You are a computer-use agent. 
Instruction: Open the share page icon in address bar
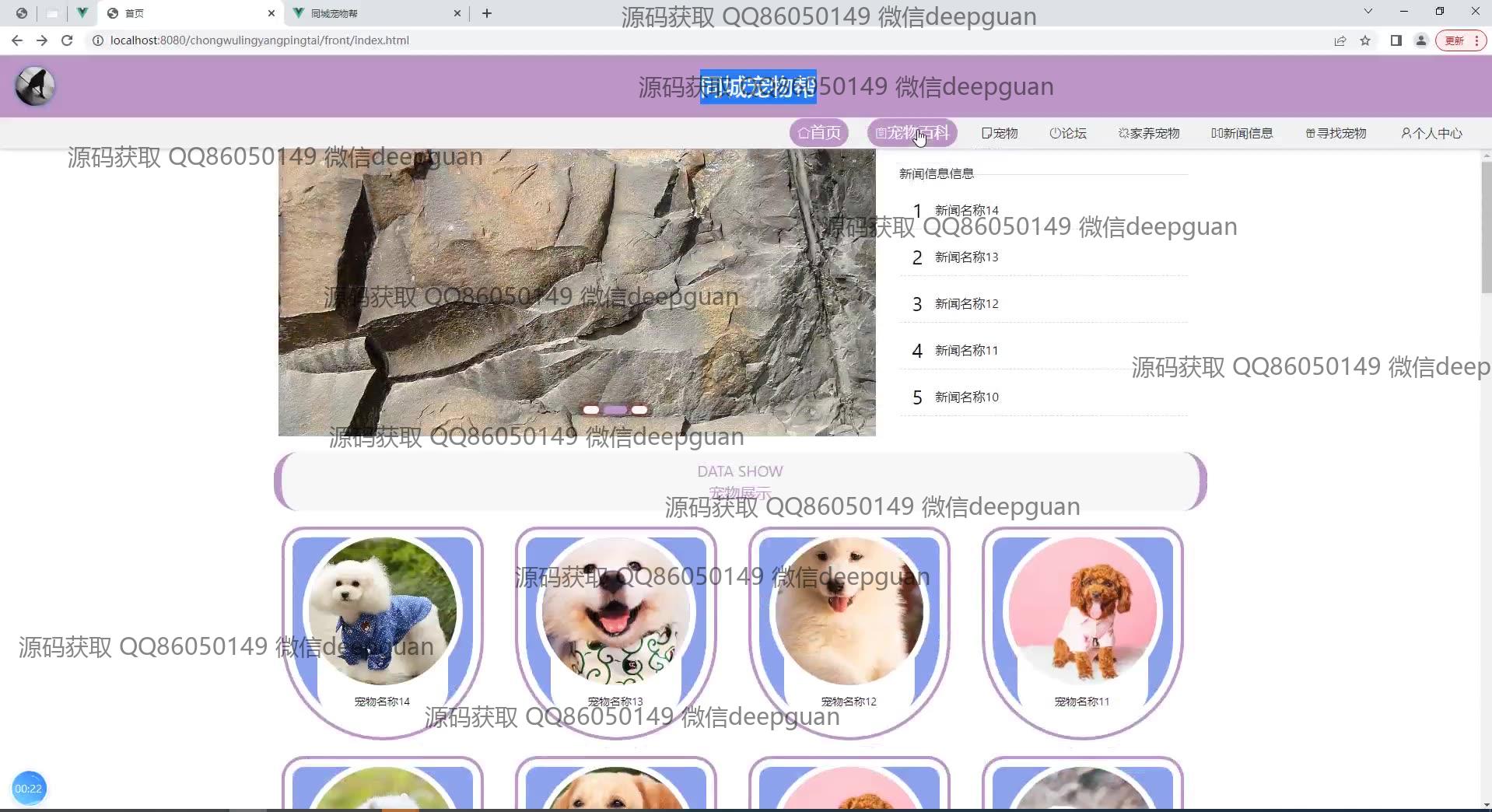(x=1340, y=40)
